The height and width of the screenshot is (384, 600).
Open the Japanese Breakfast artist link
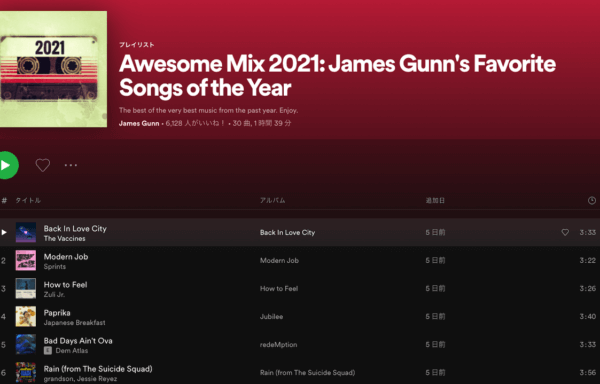(75, 322)
